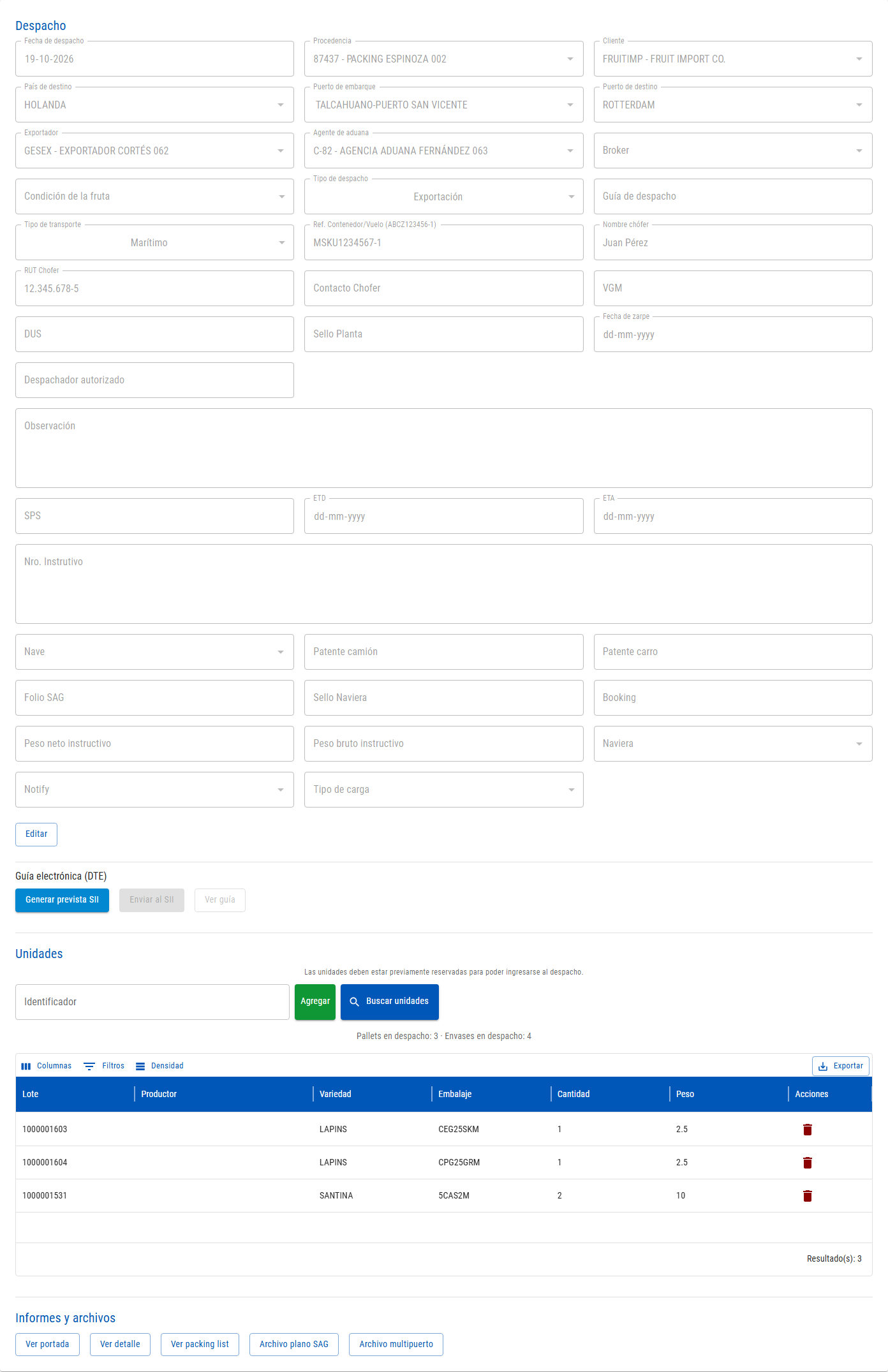The height and width of the screenshot is (1372, 888).
Task: Click the Booking input field
Action: point(732,698)
